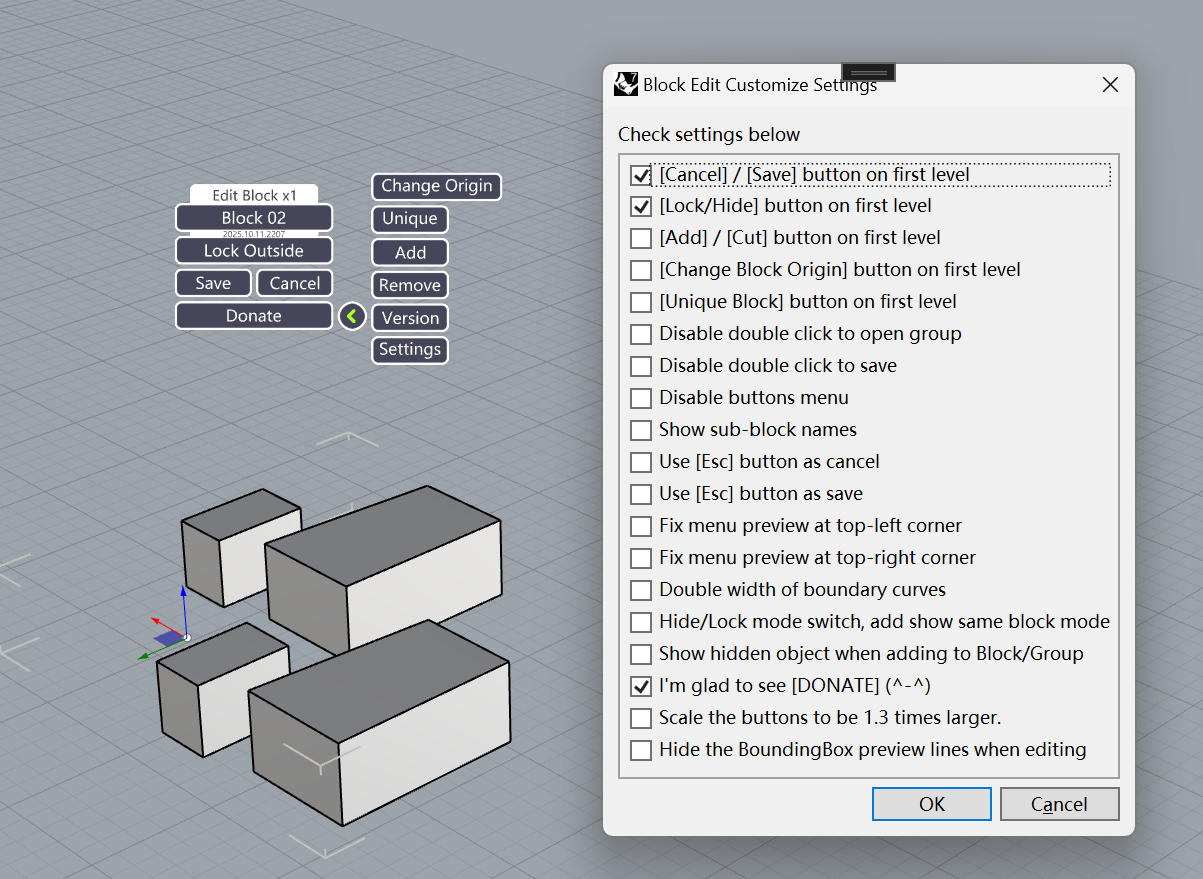Click the Rhino icon in dialog title
The width and height of the screenshot is (1203, 879).
tap(626, 85)
